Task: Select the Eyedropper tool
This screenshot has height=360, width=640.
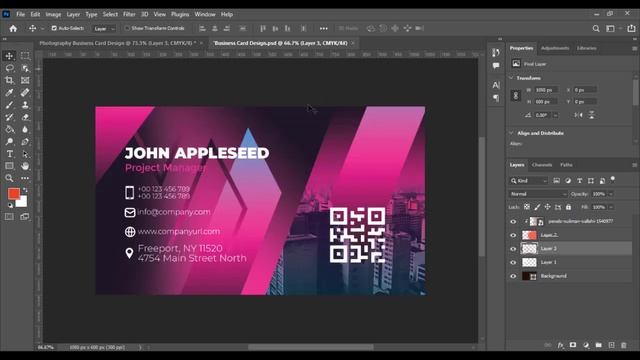Action: (9, 92)
